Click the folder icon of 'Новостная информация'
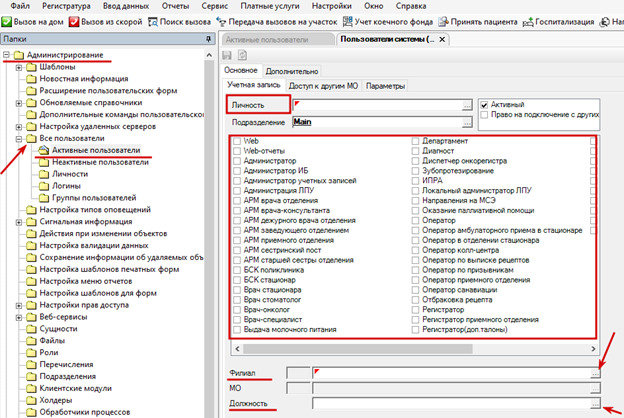 31,79
